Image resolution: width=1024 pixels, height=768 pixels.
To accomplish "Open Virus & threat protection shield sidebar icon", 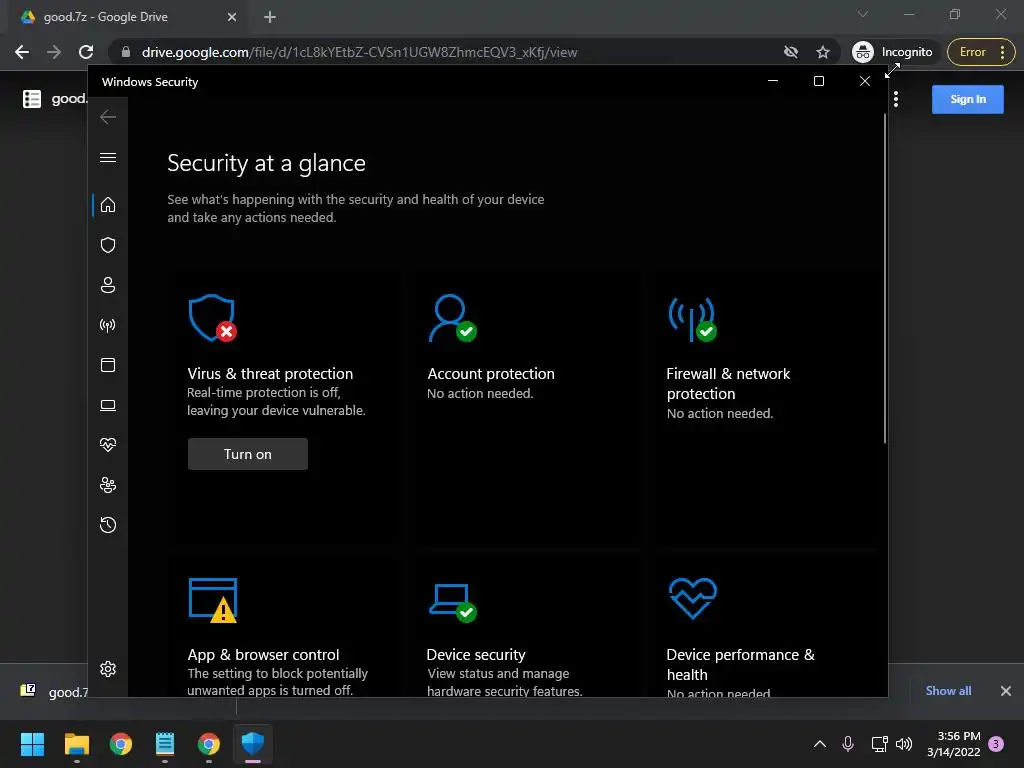I will pyautogui.click(x=108, y=245).
